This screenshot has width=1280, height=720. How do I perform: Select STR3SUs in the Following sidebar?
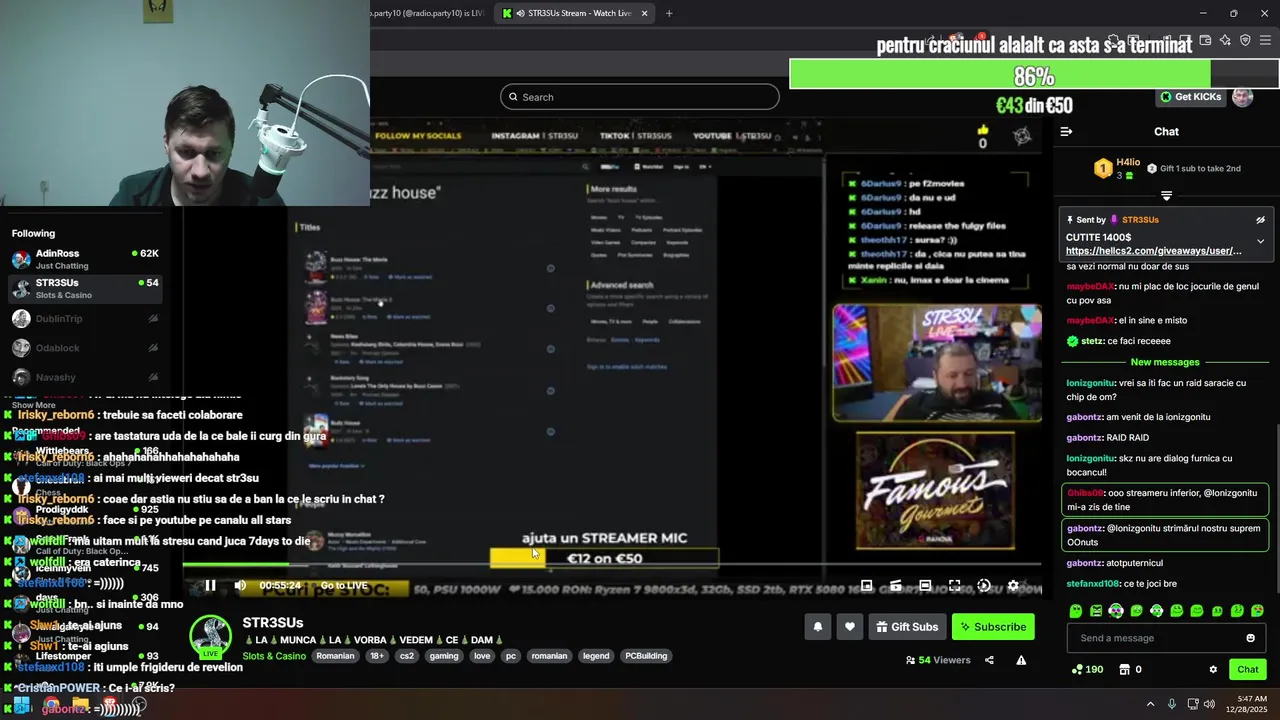(85, 289)
